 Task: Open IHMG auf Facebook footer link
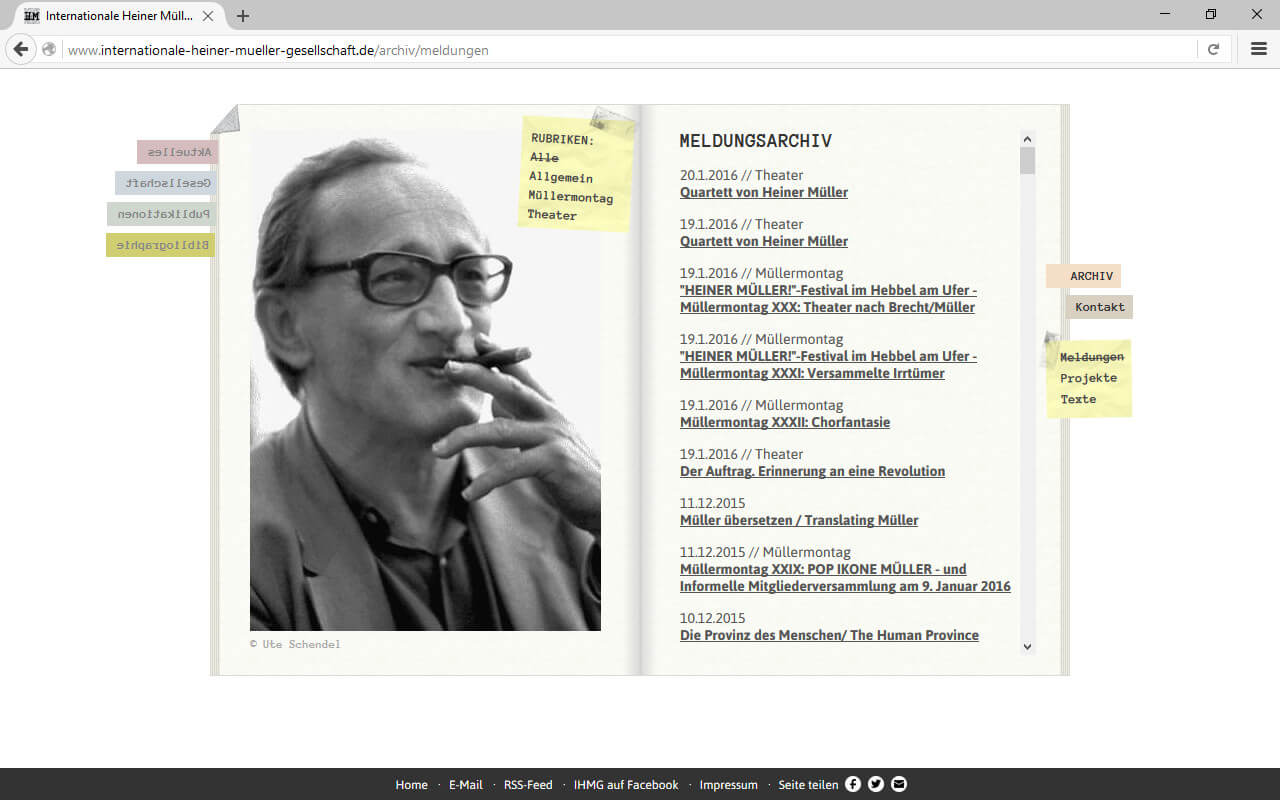(x=626, y=785)
